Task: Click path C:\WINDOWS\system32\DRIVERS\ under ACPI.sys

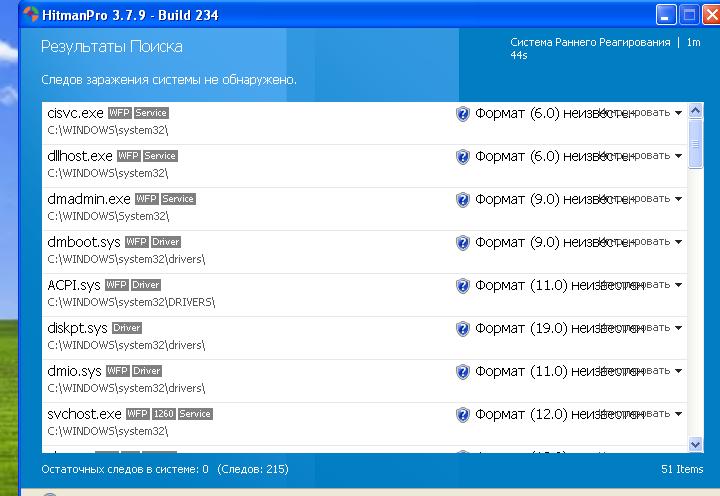Action: tap(131, 302)
